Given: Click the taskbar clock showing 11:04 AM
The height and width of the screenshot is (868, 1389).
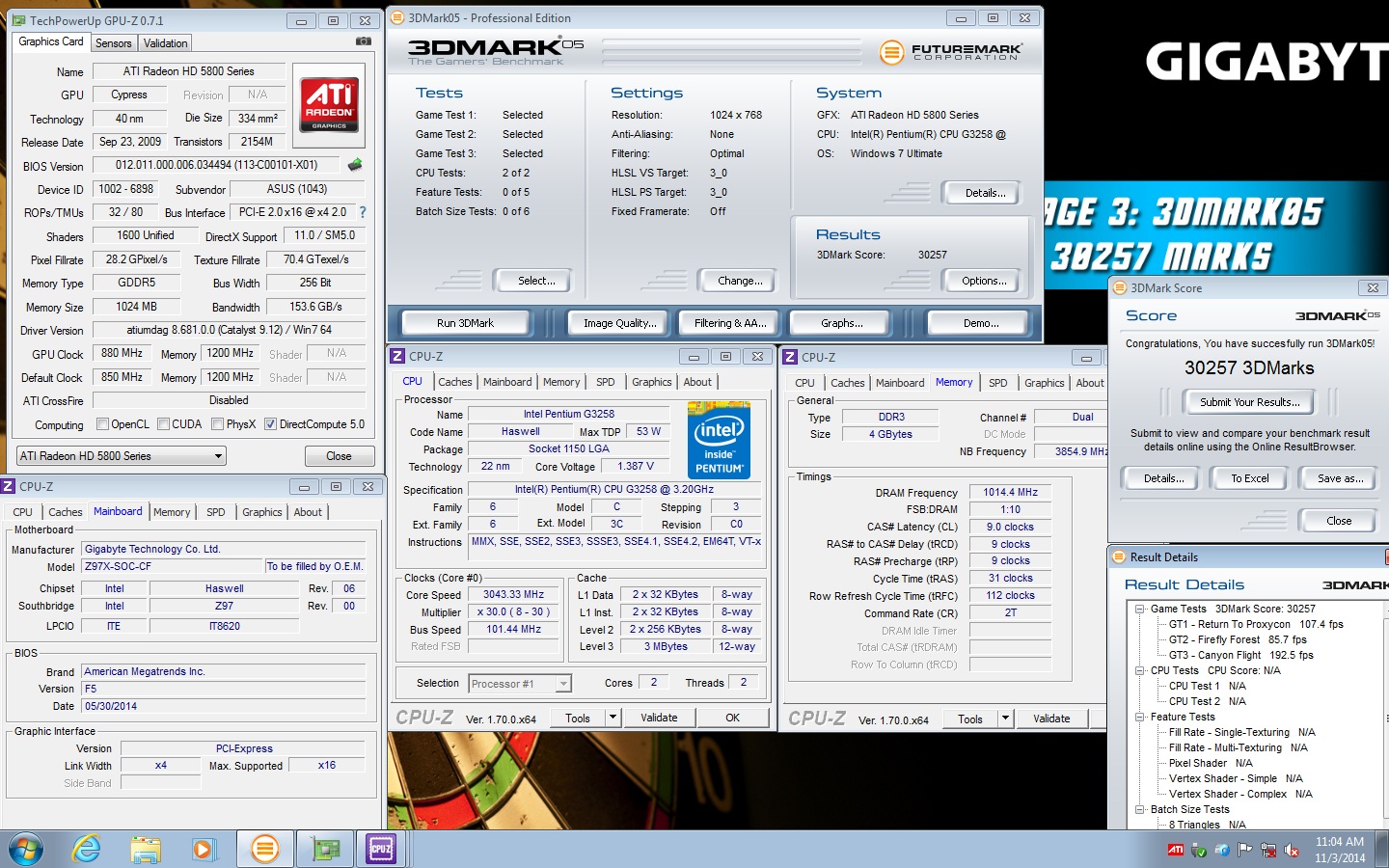Looking at the screenshot, I should point(1340,850).
